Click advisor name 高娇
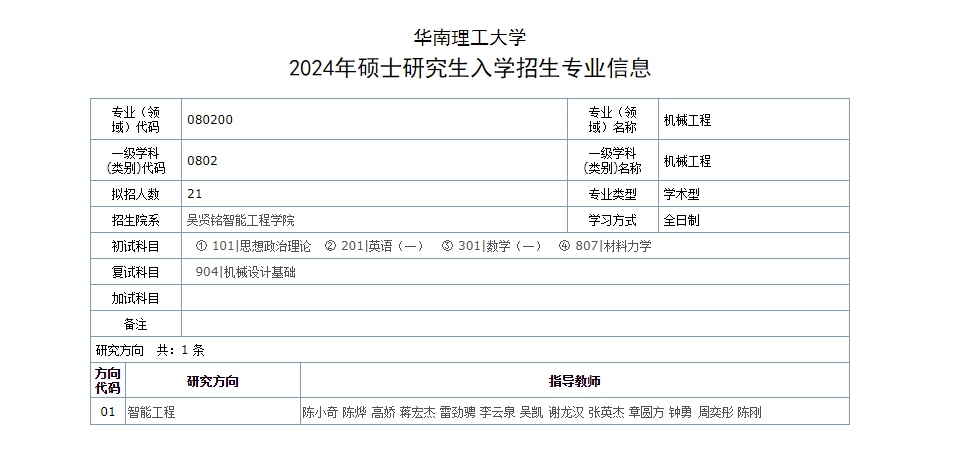This screenshot has height=464, width=955. coord(383,412)
